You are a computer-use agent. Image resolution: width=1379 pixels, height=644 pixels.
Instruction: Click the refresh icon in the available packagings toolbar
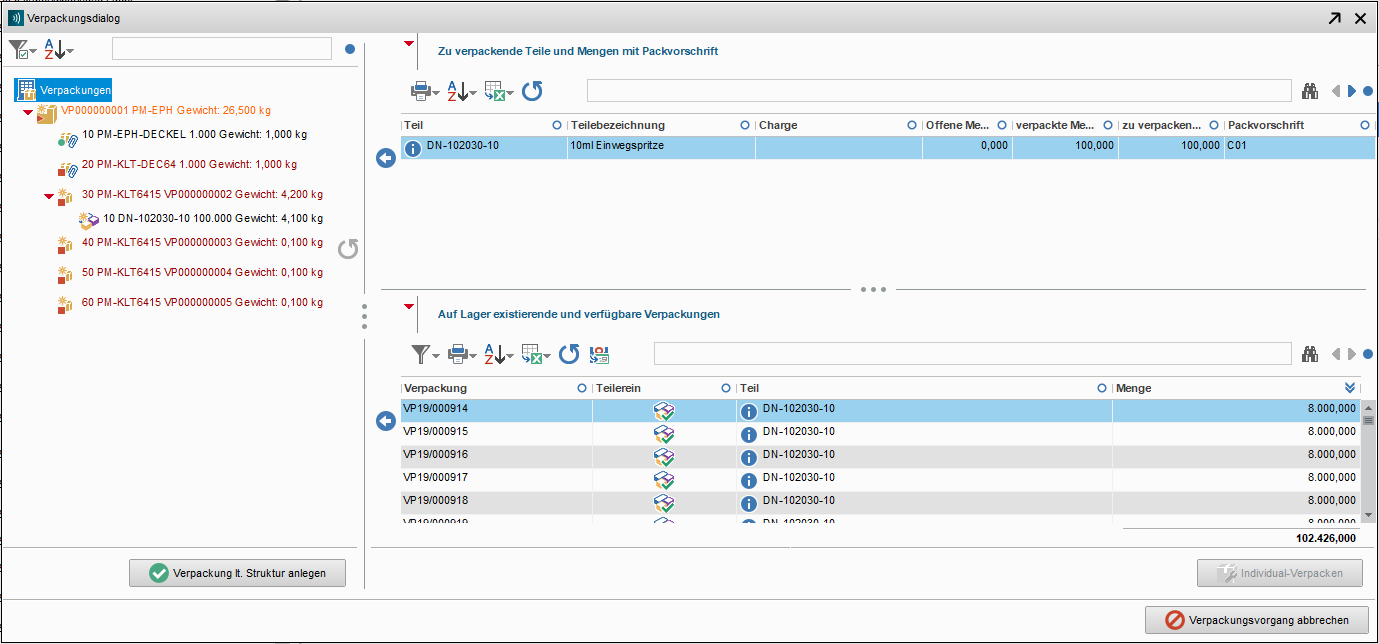(569, 353)
